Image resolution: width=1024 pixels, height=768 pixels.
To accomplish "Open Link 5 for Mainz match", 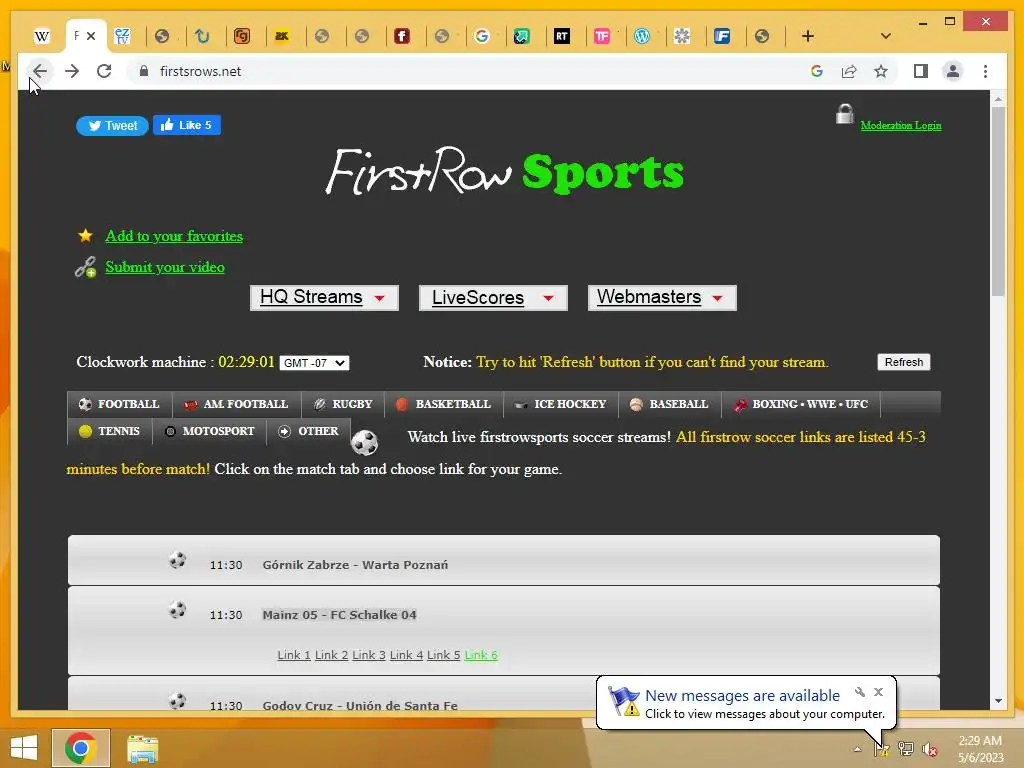I will pyautogui.click(x=443, y=655).
